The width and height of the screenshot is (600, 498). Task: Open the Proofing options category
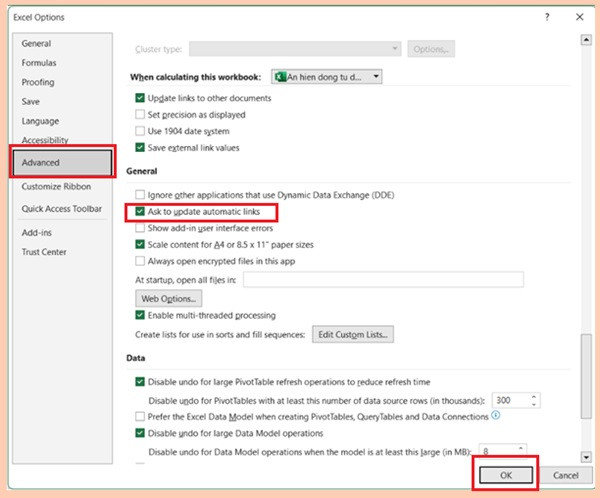tap(38, 82)
